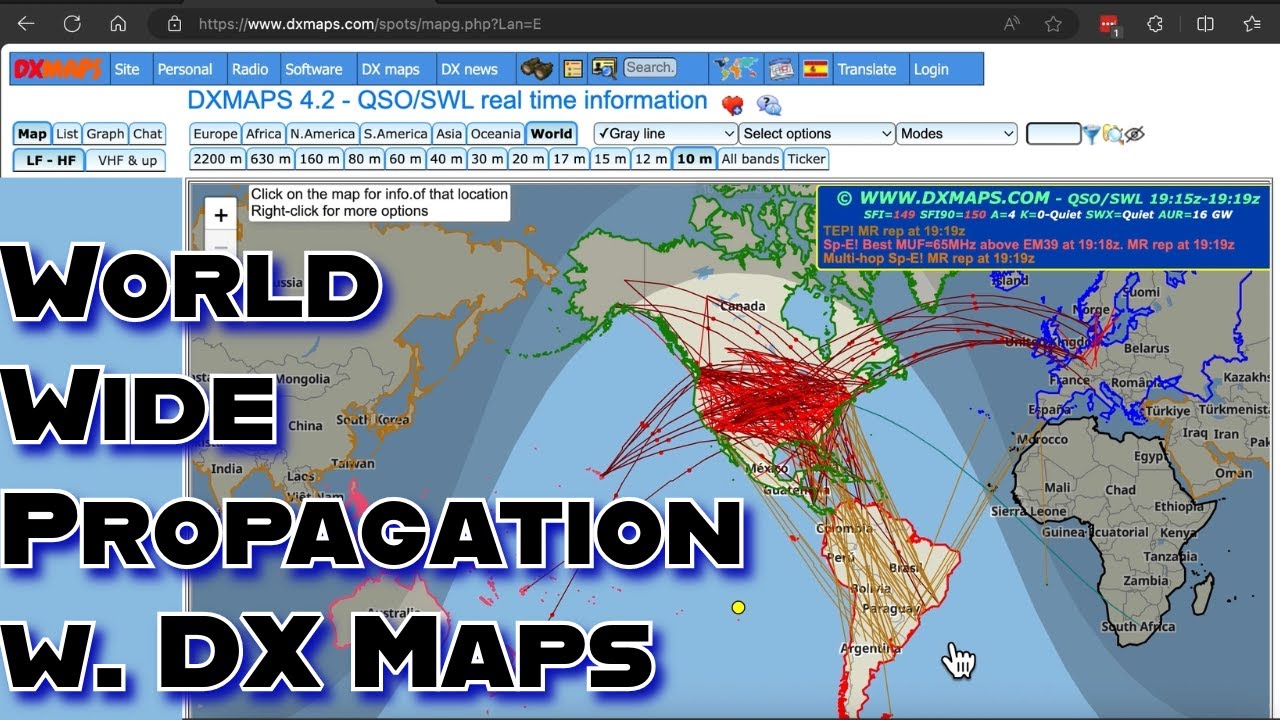Click the yellow dot marker on map

pyautogui.click(x=738, y=607)
